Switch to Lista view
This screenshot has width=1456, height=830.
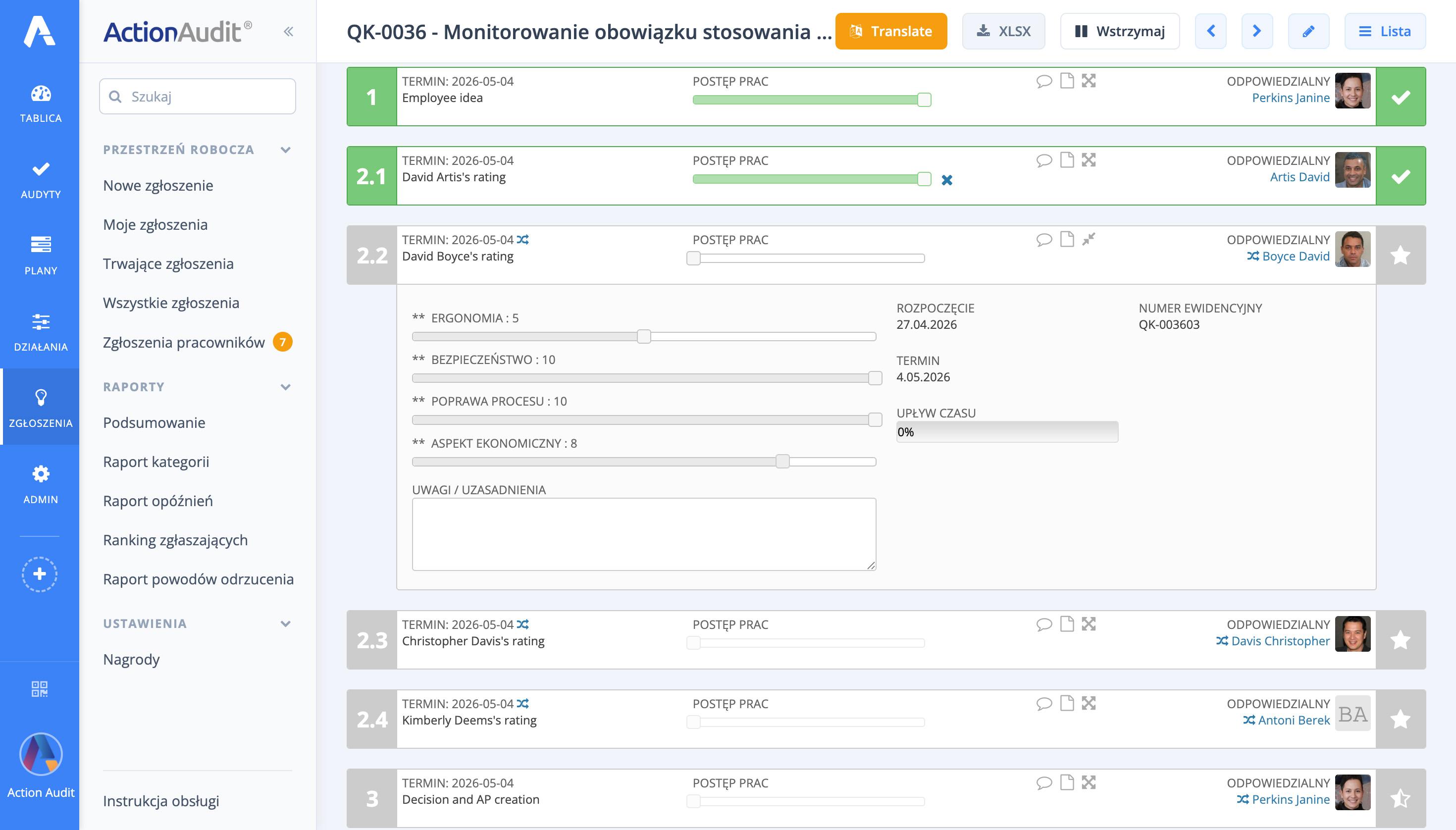(x=1385, y=31)
